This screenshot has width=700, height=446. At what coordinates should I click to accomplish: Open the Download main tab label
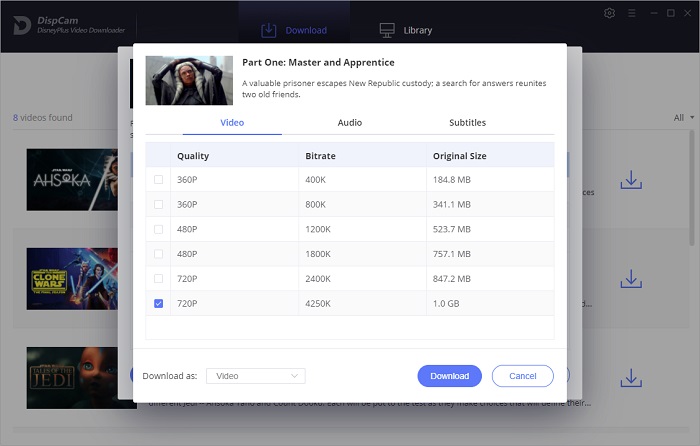pyautogui.click(x=306, y=30)
